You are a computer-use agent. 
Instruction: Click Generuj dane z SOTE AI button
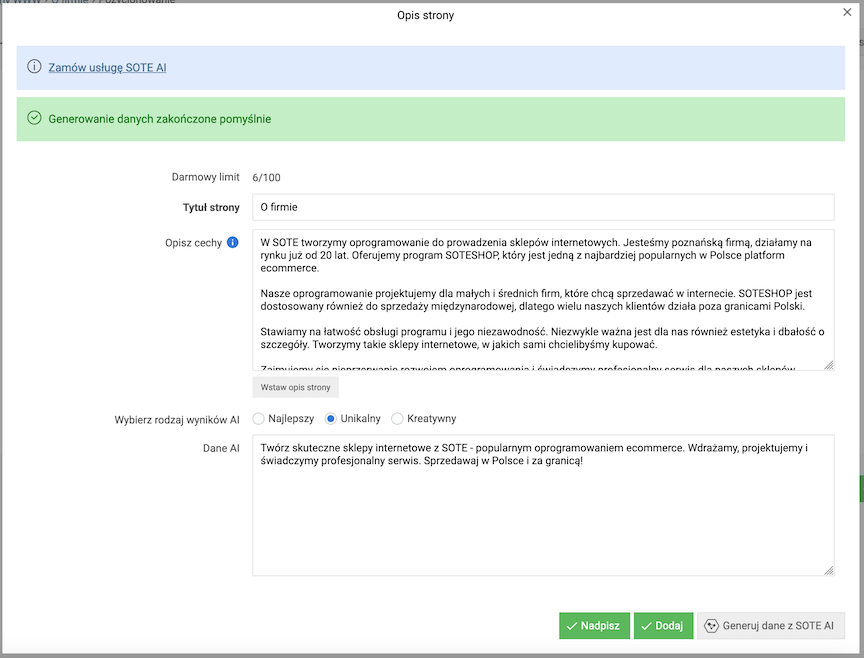[x=770, y=625]
